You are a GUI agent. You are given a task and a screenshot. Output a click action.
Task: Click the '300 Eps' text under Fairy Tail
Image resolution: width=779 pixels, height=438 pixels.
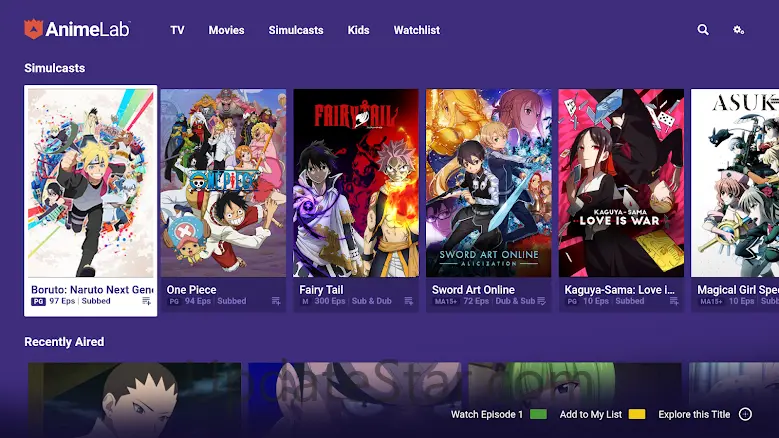click(330, 301)
